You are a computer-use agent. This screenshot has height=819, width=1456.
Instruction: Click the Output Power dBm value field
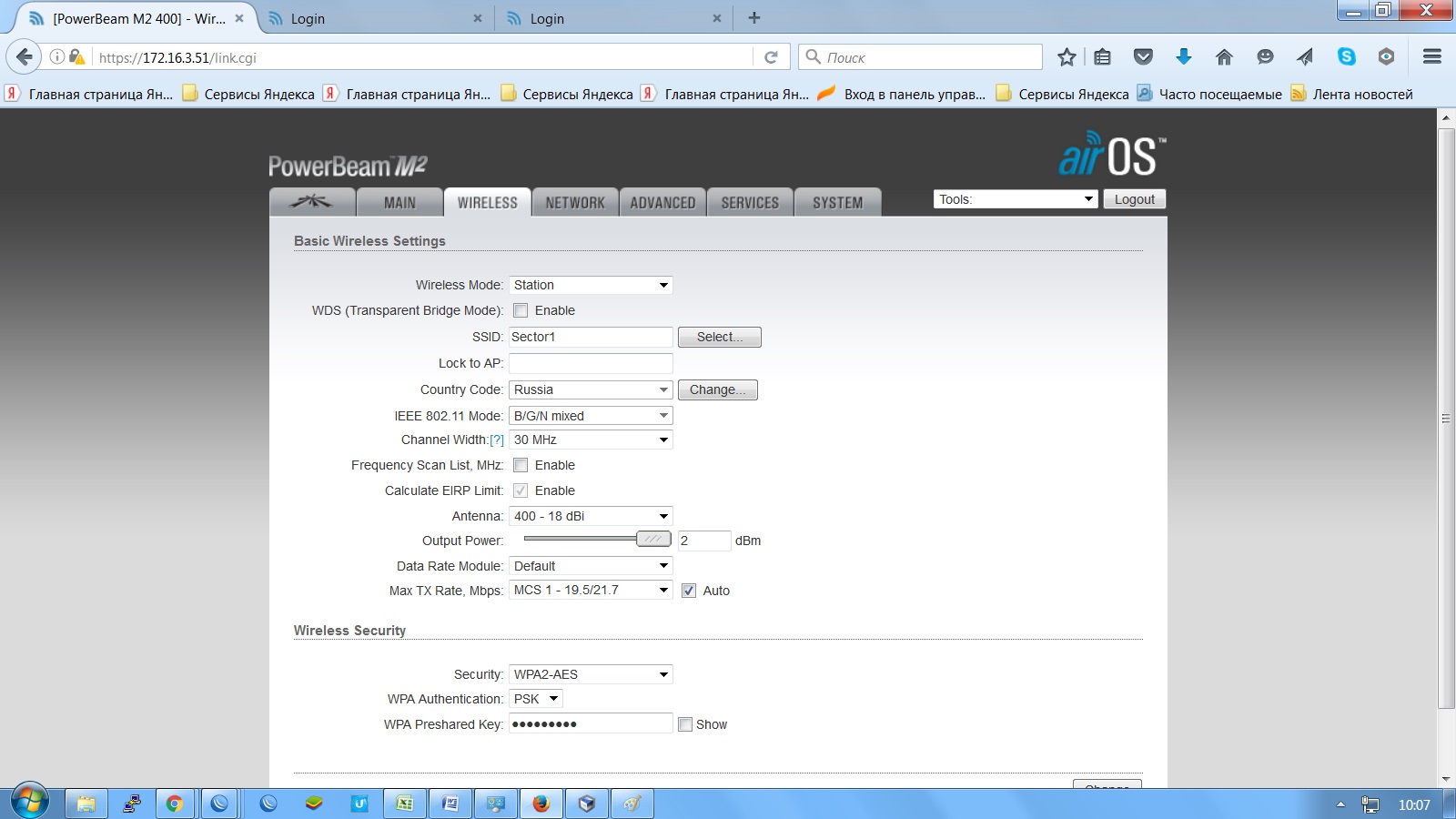tap(704, 541)
